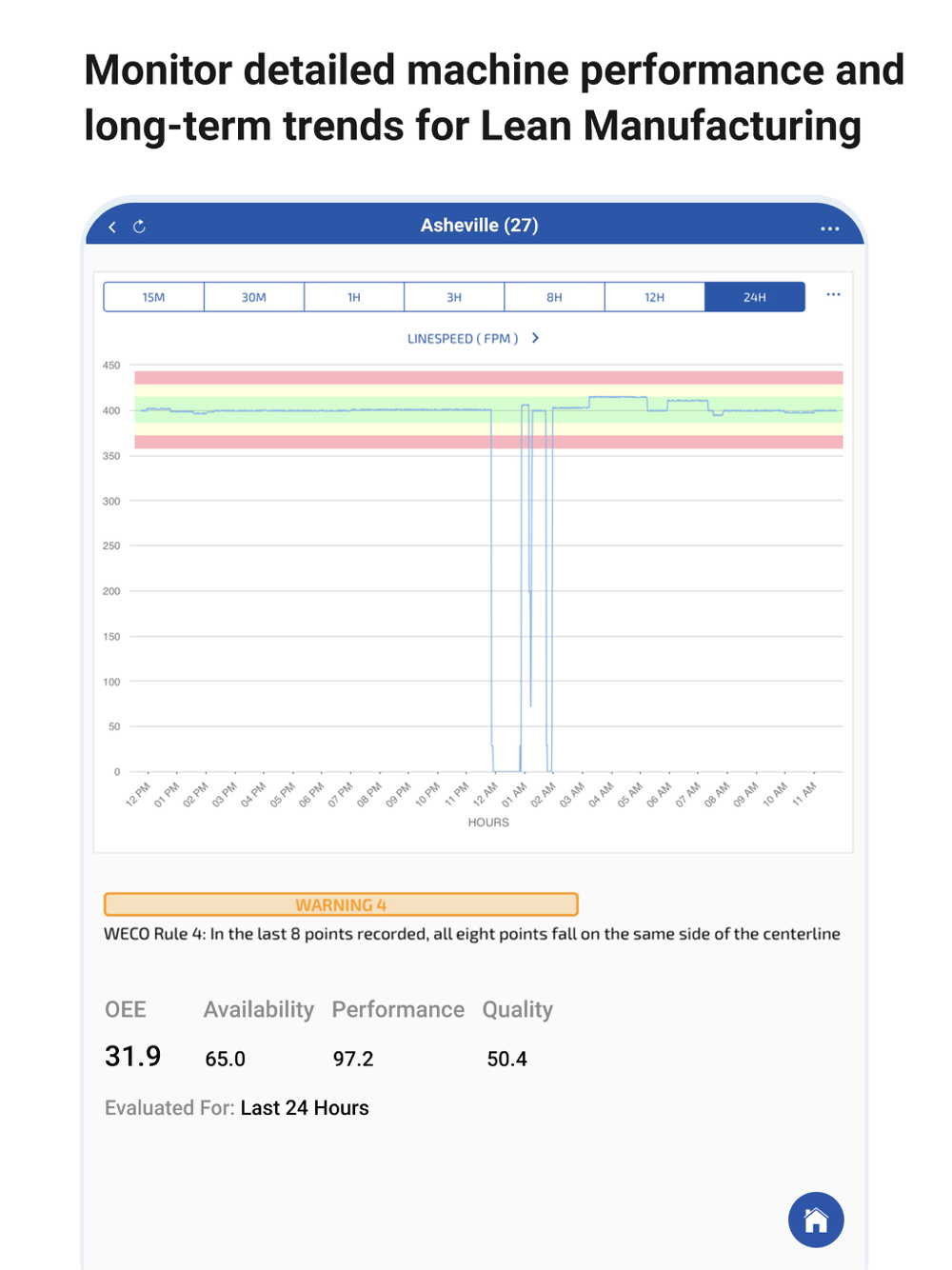Viewport: 952px width, 1270px height.
Task: Select the 15M time range
Action: coord(153,297)
